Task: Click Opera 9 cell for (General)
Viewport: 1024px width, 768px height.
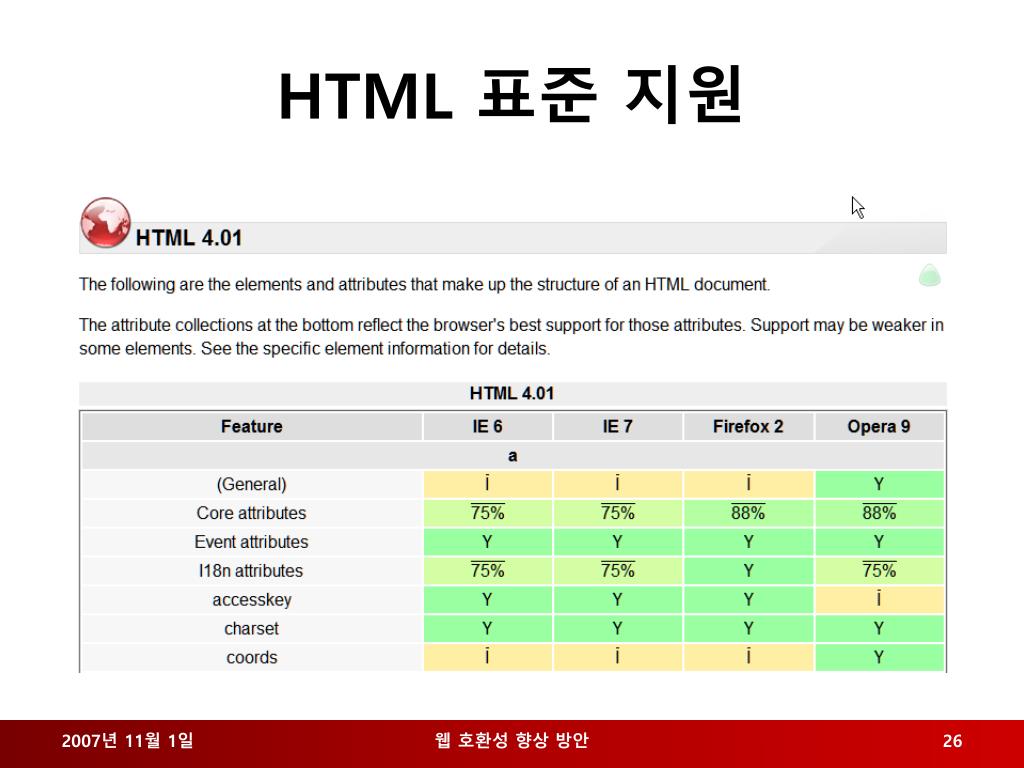Action: tap(879, 485)
